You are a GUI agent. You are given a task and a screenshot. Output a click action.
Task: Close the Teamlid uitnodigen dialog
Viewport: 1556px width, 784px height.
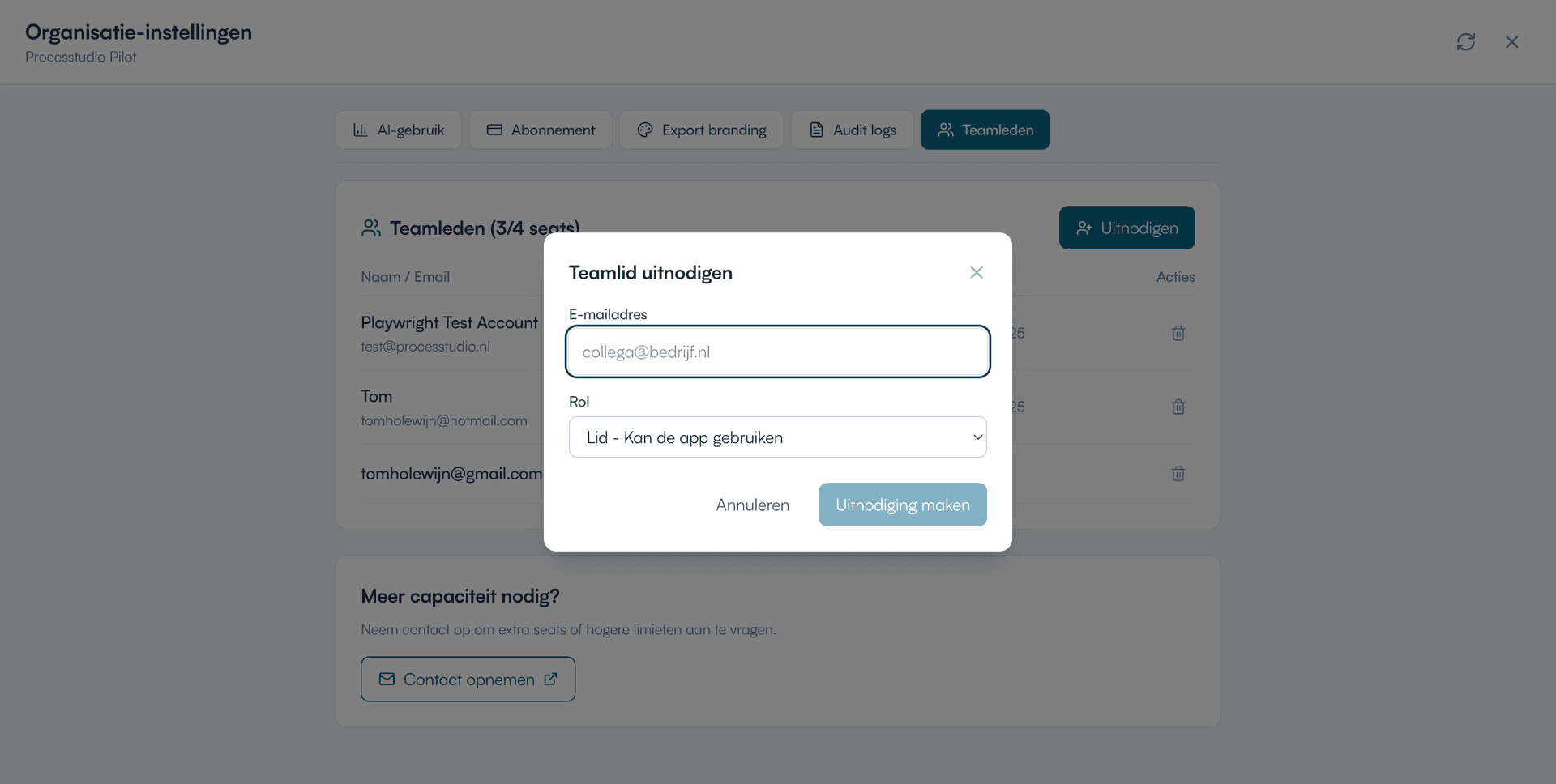click(x=976, y=273)
